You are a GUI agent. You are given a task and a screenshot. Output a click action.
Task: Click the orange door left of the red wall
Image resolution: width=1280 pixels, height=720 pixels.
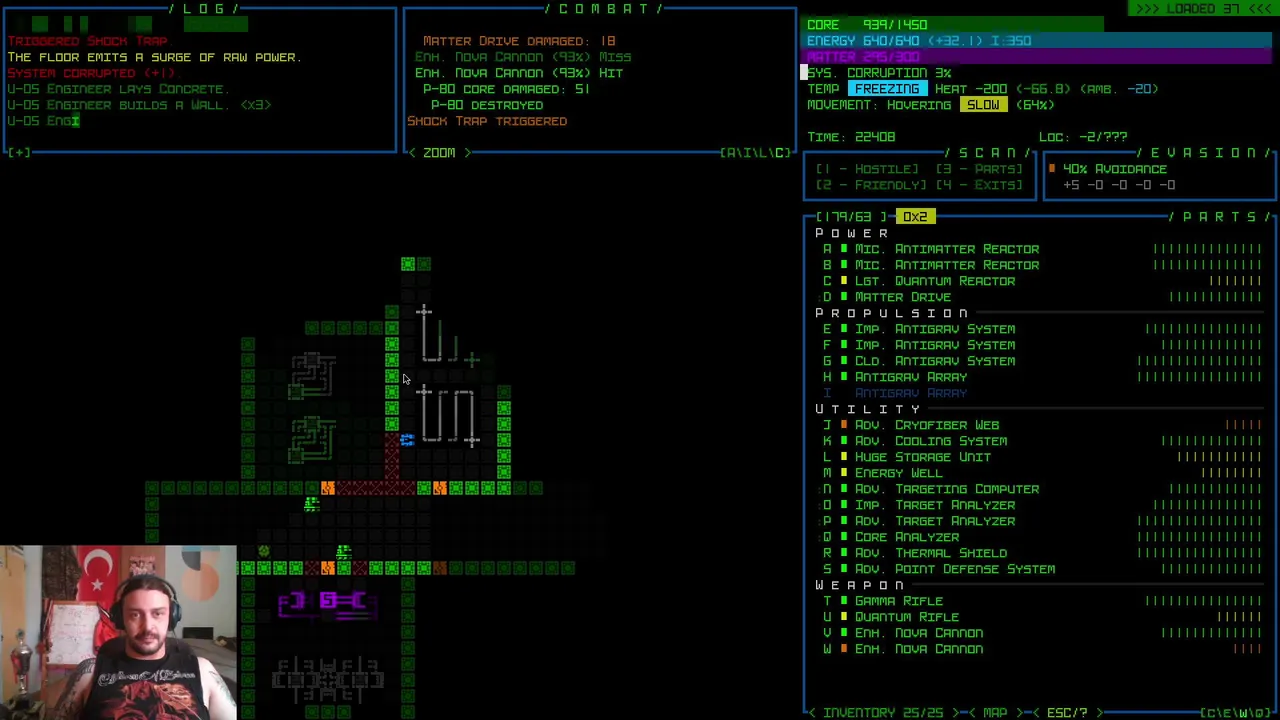coord(327,488)
